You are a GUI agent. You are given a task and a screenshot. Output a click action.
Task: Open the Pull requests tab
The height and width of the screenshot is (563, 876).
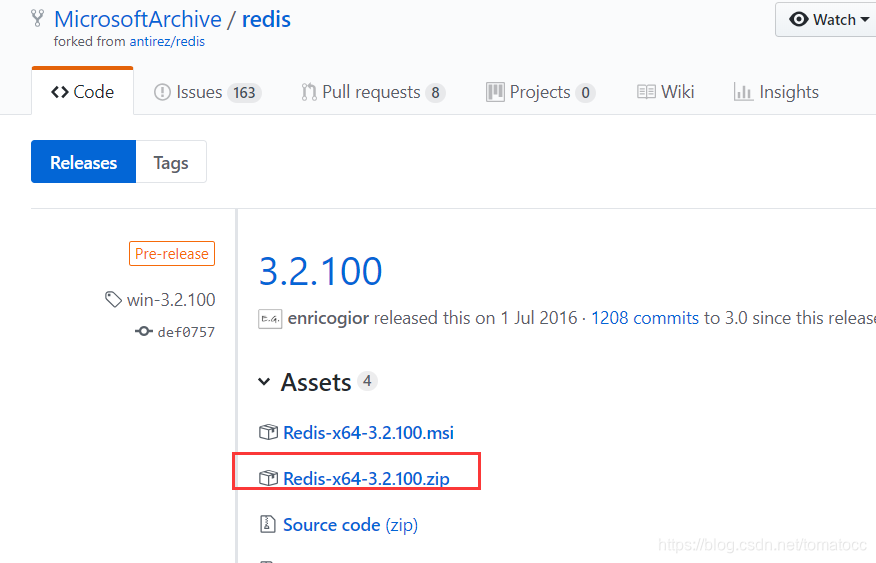pos(373,92)
